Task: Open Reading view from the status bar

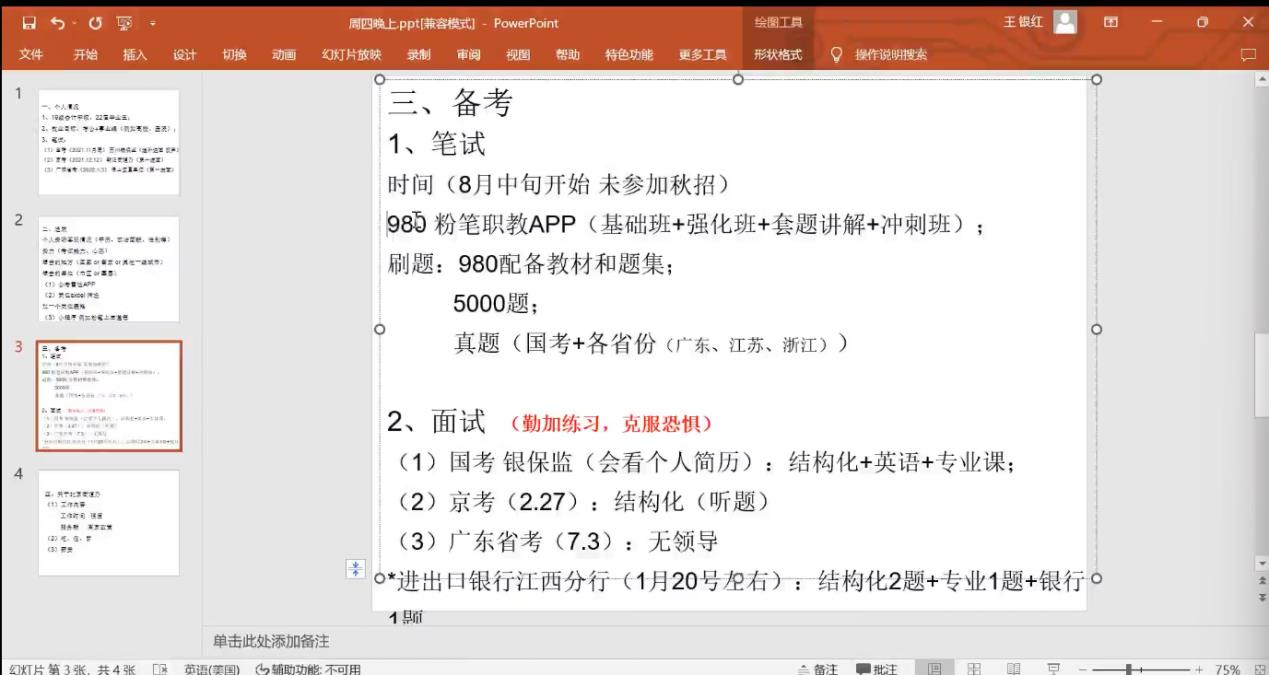Action: click(1013, 669)
